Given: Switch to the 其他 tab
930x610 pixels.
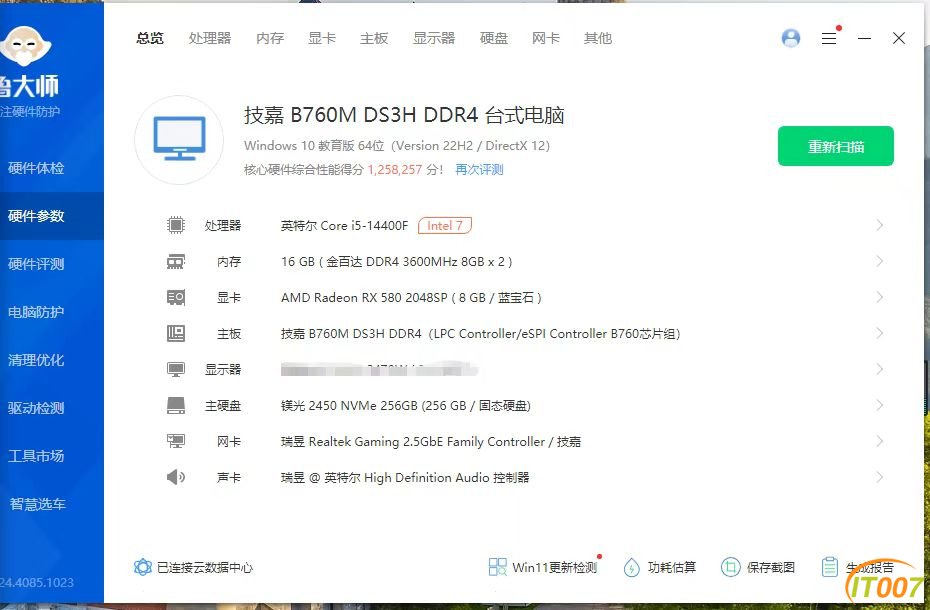Looking at the screenshot, I should pyautogui.click(x=598, y=39).
